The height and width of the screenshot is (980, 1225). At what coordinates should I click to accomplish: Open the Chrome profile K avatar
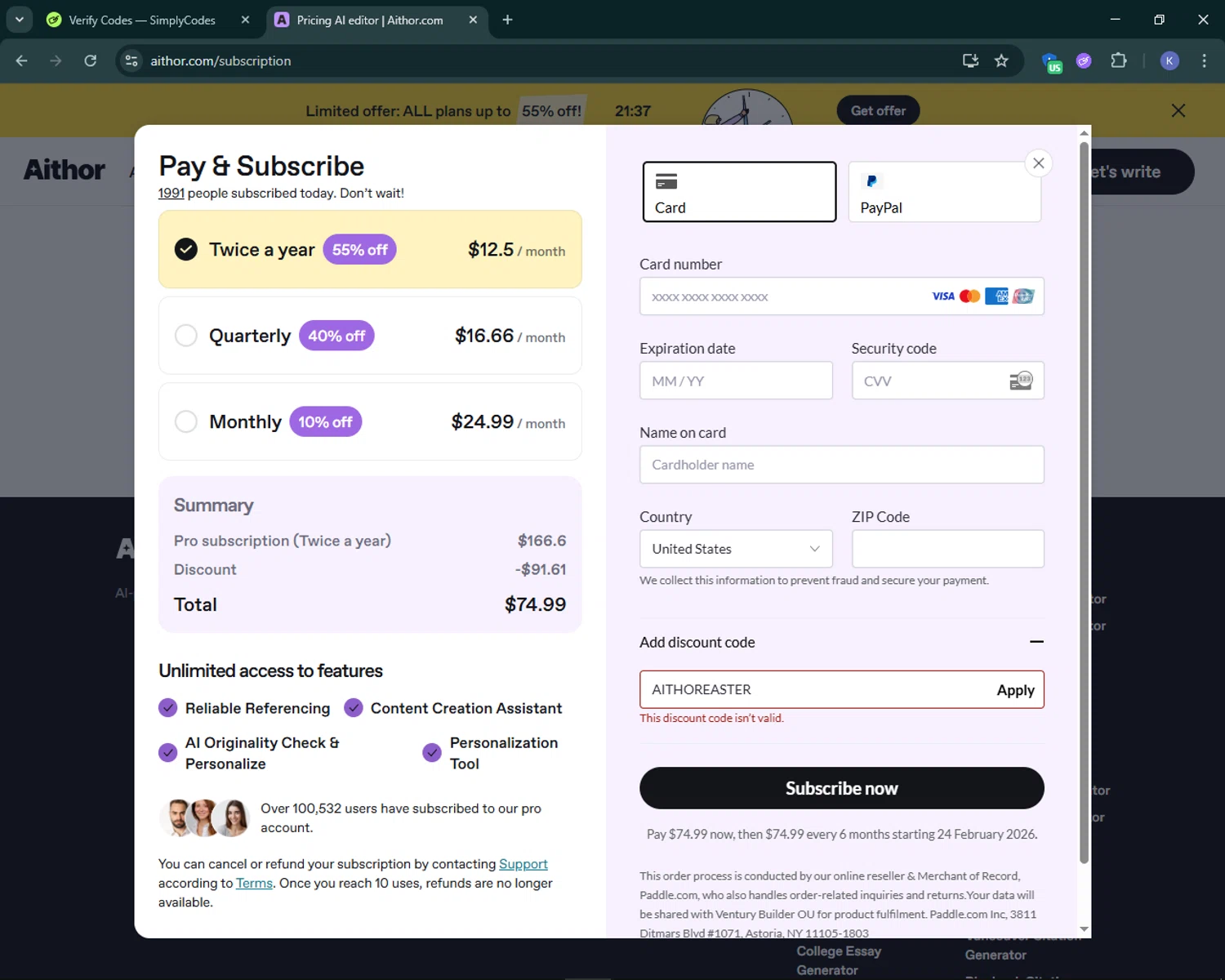coord(1169,60)
